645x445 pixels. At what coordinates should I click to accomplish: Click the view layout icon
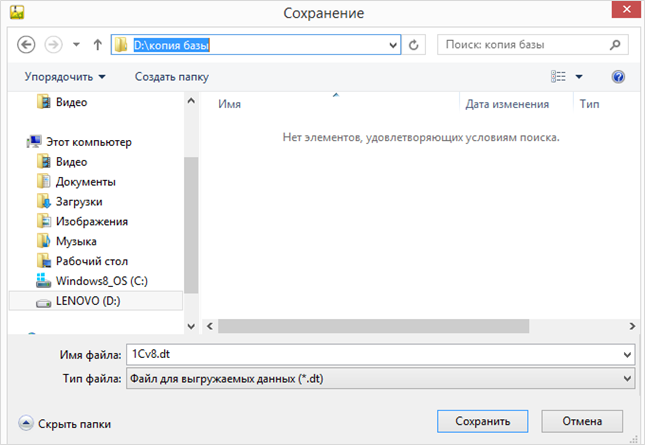(x=558, y=76)
